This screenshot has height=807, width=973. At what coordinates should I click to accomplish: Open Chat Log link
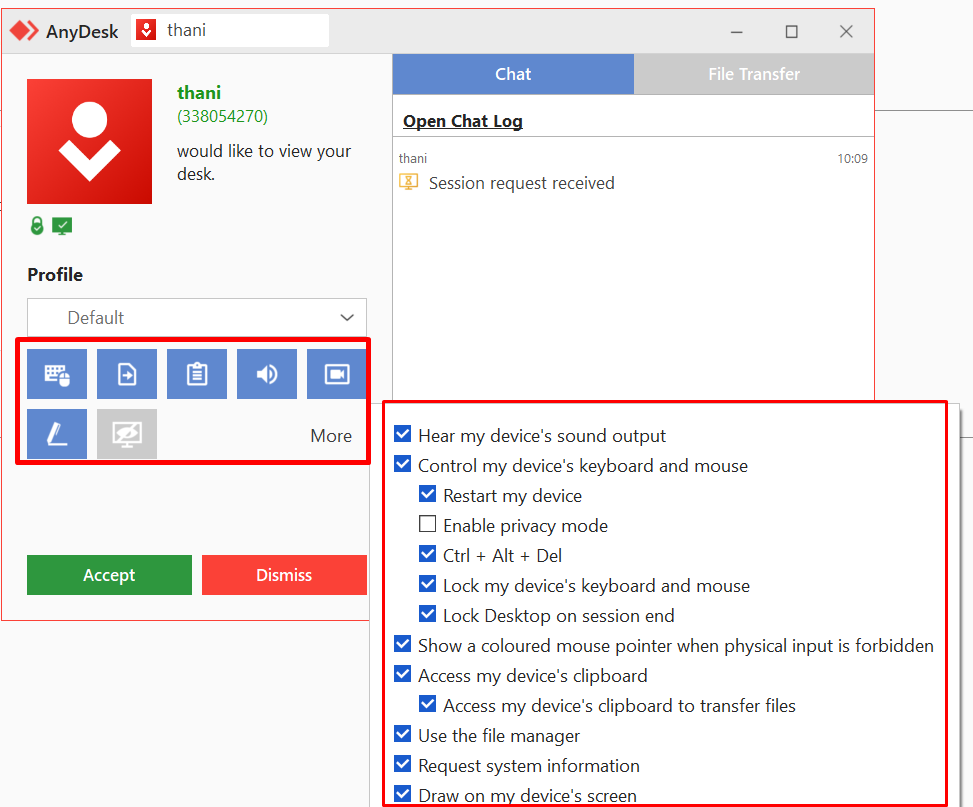coord(463,121)
